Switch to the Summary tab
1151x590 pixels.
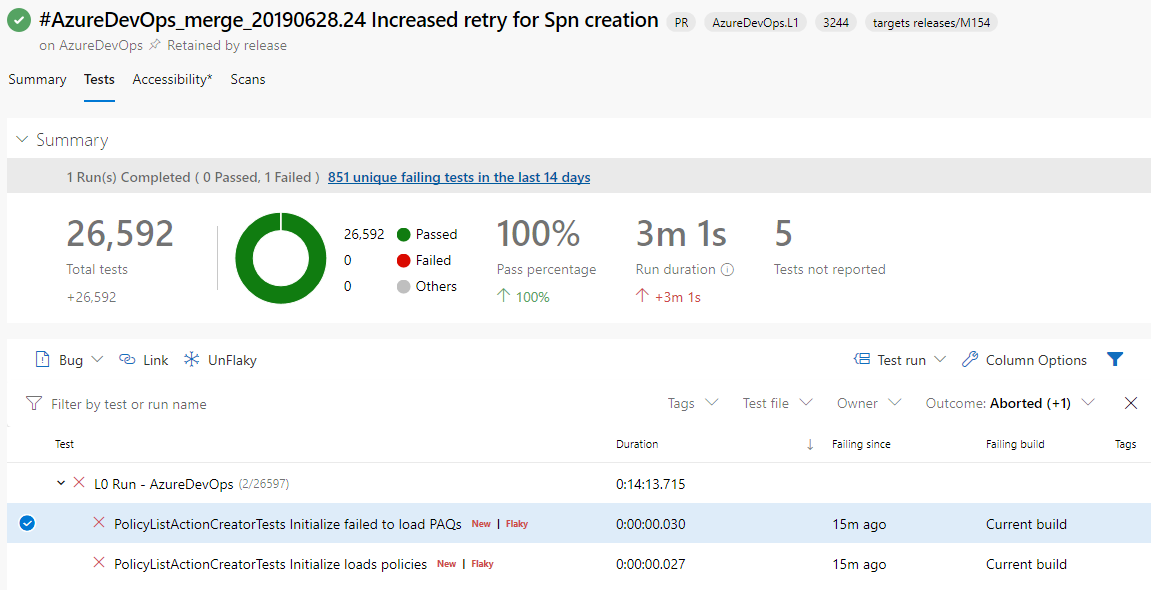click(37, 79)
